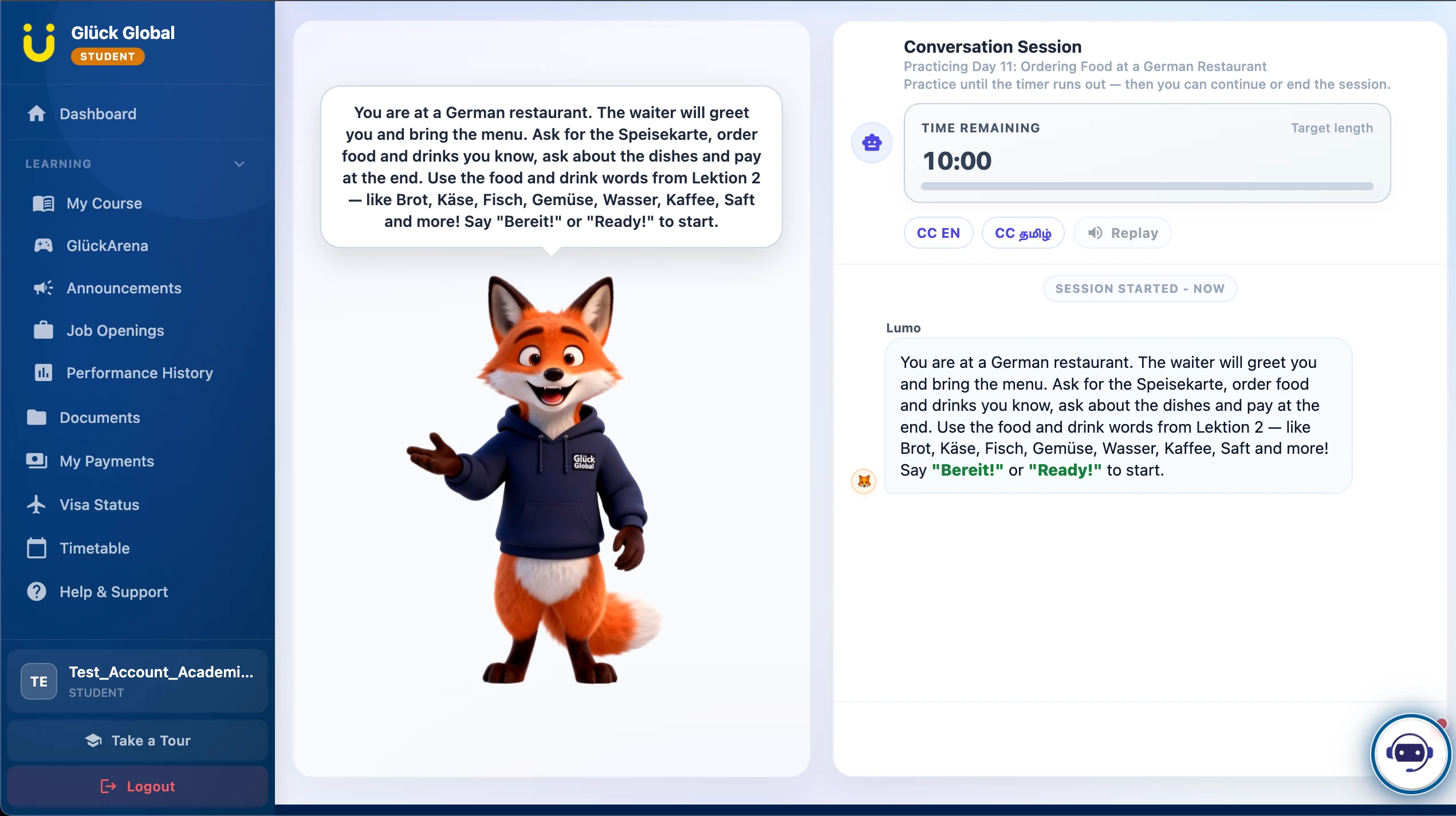Click the TE user avatar

coord(39,681)
